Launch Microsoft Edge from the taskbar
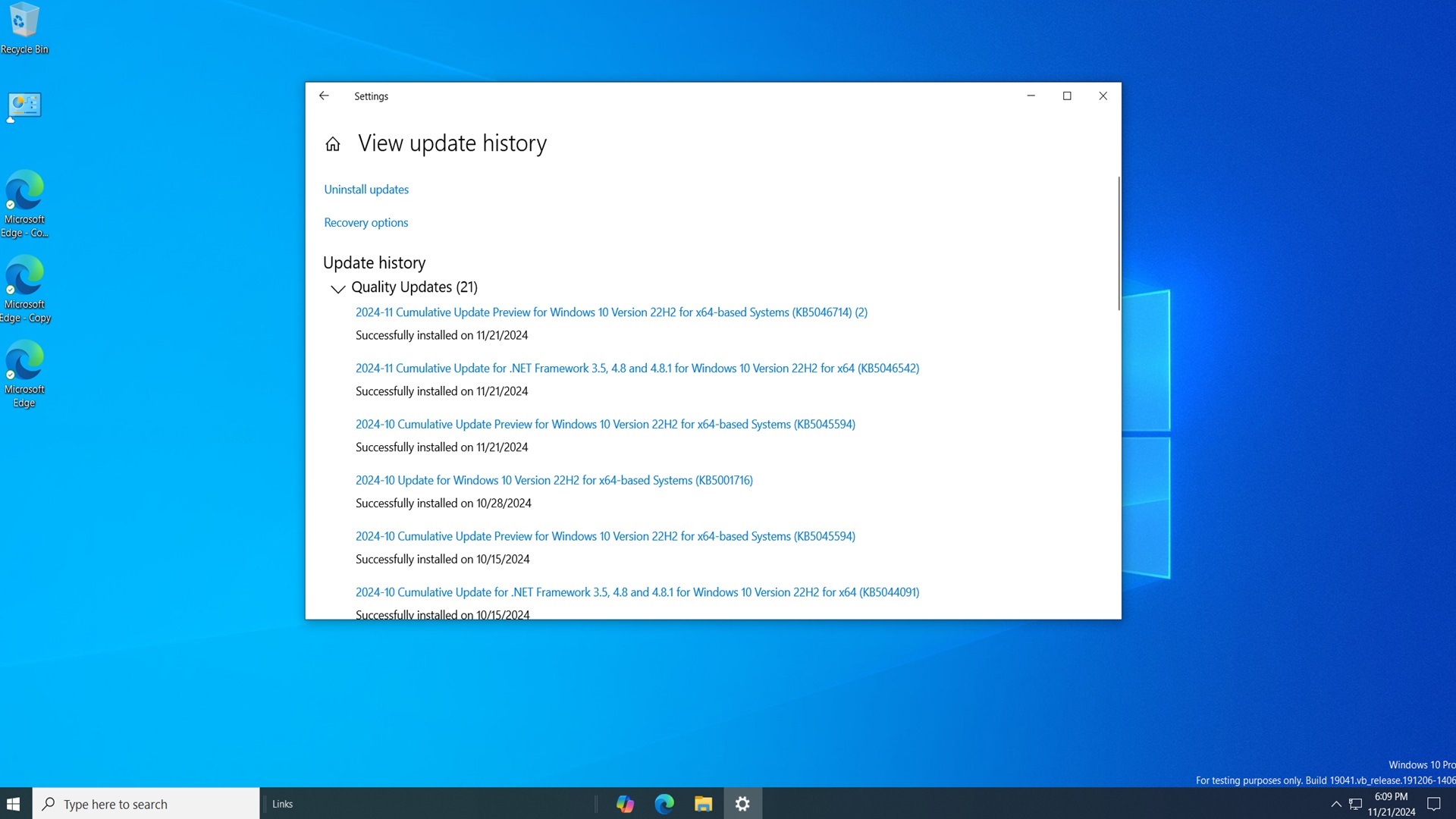The height and width of the screenshot is (819, 1456). pyautogui.click(x=664, y=803)
